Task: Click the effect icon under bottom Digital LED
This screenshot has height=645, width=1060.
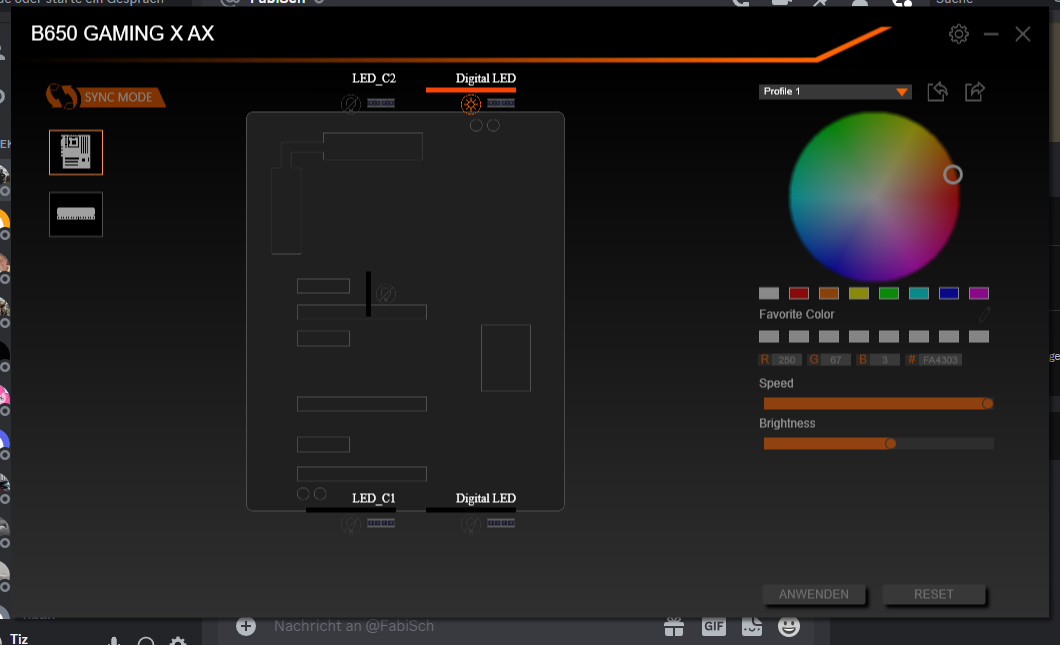Action: 471,524
